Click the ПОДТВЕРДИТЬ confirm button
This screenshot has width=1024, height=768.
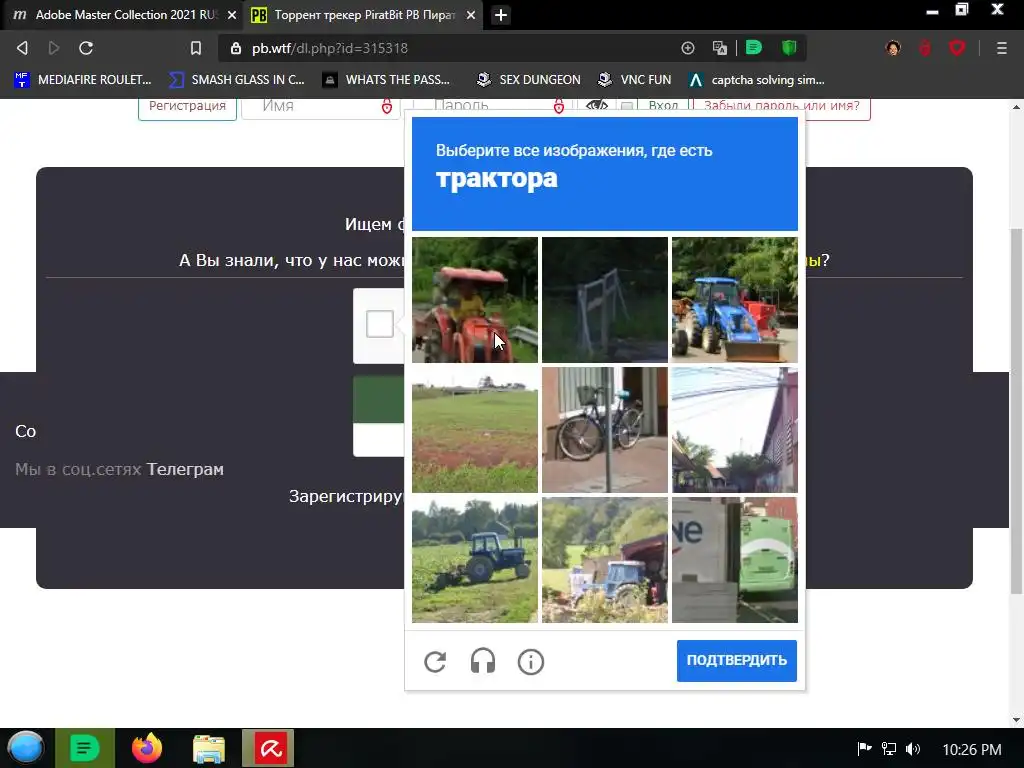pyautogui.click(x=737, y=660)
